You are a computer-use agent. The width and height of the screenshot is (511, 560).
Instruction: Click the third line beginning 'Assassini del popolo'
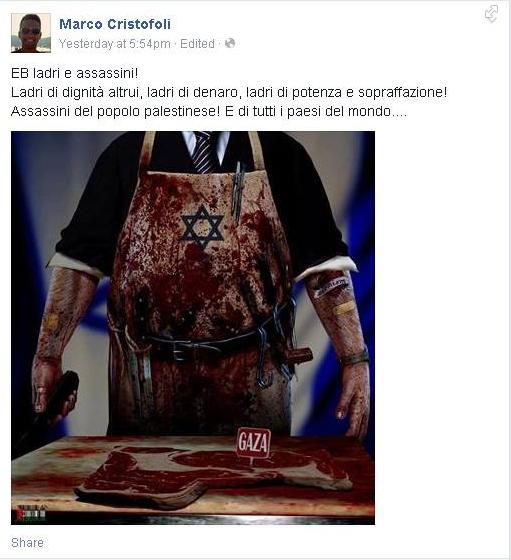tap(209, 111)
